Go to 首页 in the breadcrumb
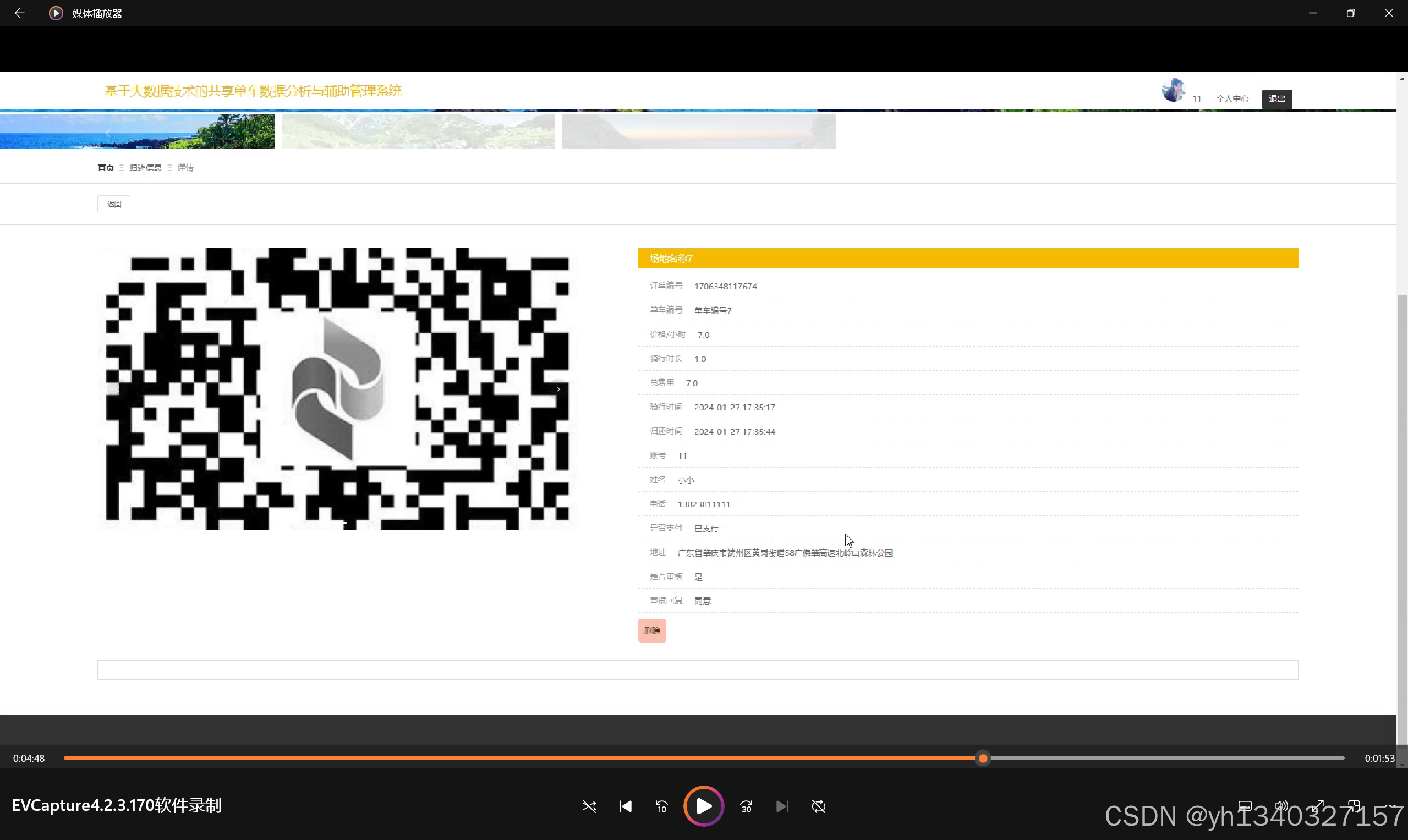 coord(106,168)
